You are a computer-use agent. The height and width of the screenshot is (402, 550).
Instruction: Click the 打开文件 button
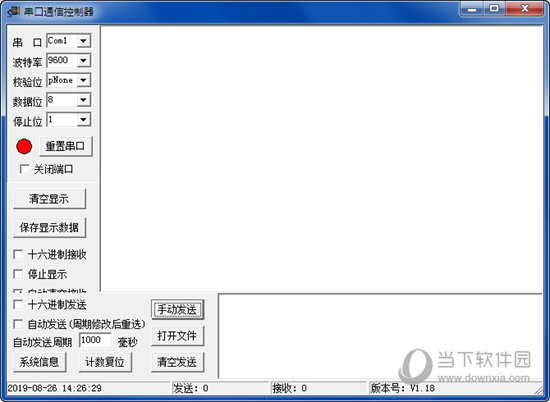point(177,336)
